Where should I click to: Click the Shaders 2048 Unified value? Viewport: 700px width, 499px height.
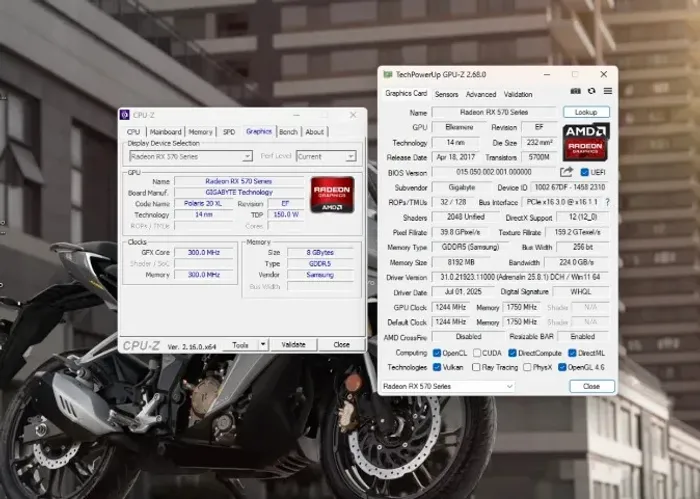(466, 217)
